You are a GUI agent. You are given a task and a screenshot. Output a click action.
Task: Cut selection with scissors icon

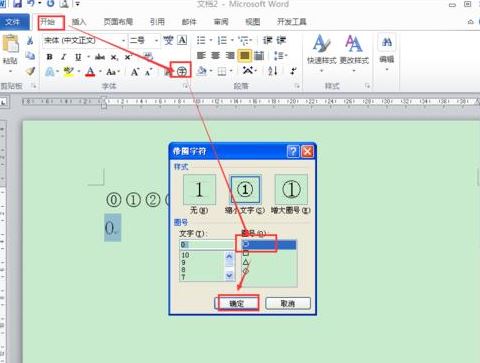tap(30, 41)
